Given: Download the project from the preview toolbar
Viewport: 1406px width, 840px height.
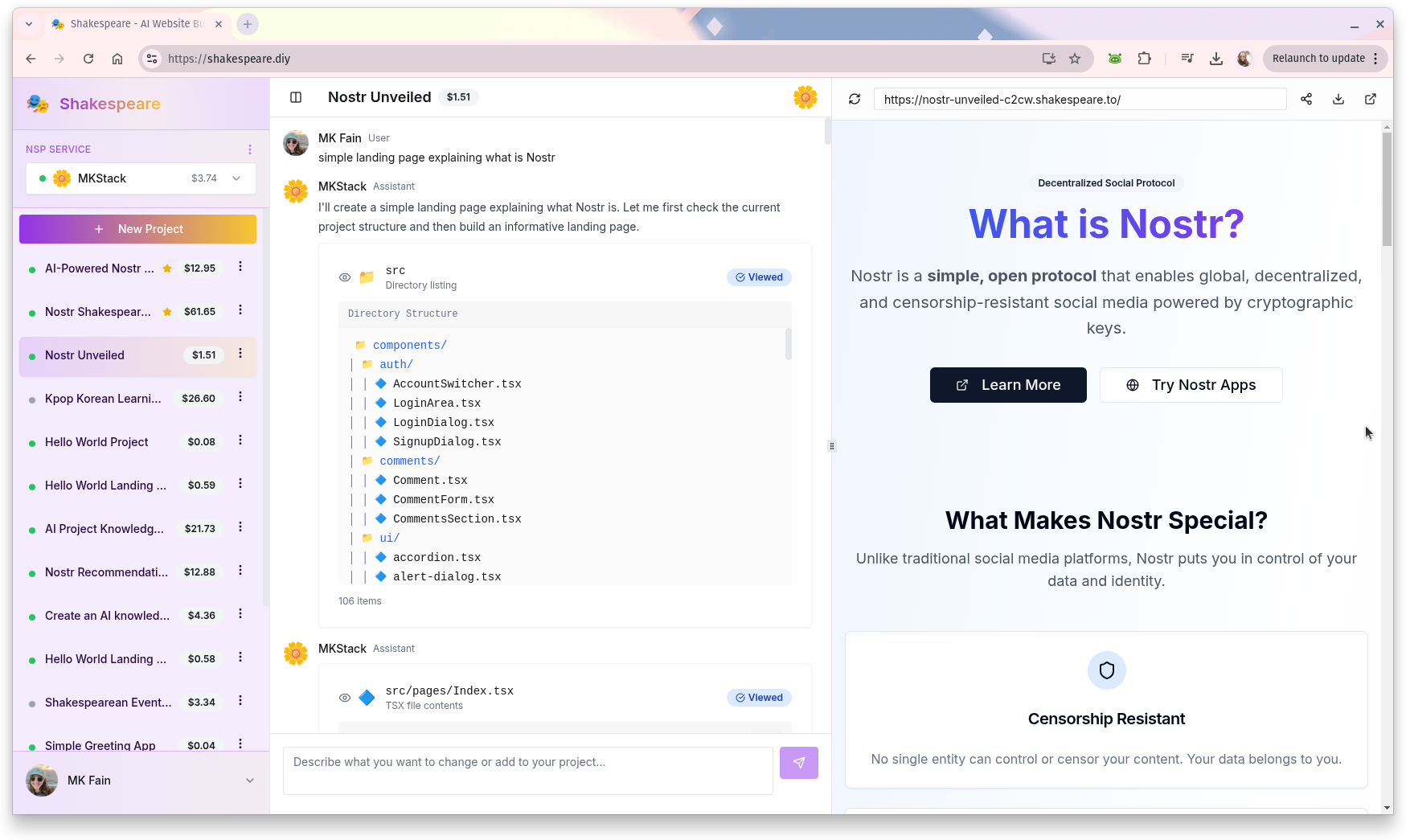Looking at the screenshot, I should (1338, 99).
